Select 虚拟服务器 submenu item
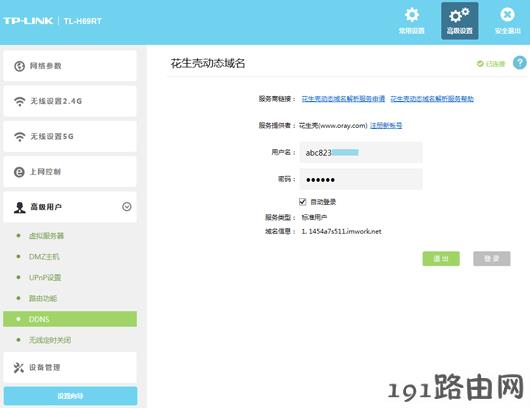 coord(46,236)
